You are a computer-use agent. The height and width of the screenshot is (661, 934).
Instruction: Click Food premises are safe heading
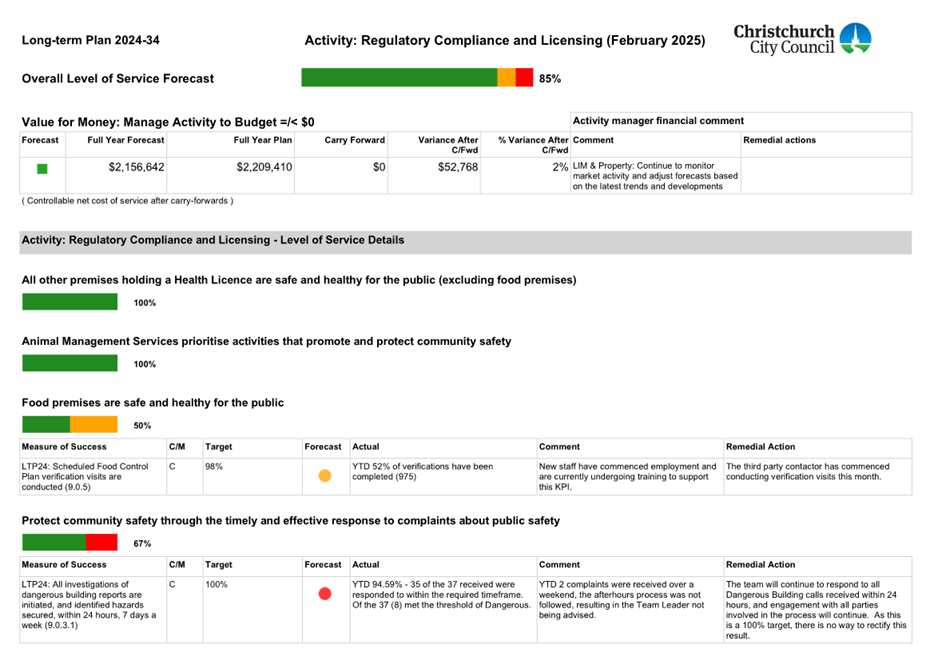[x=152, y=403]
